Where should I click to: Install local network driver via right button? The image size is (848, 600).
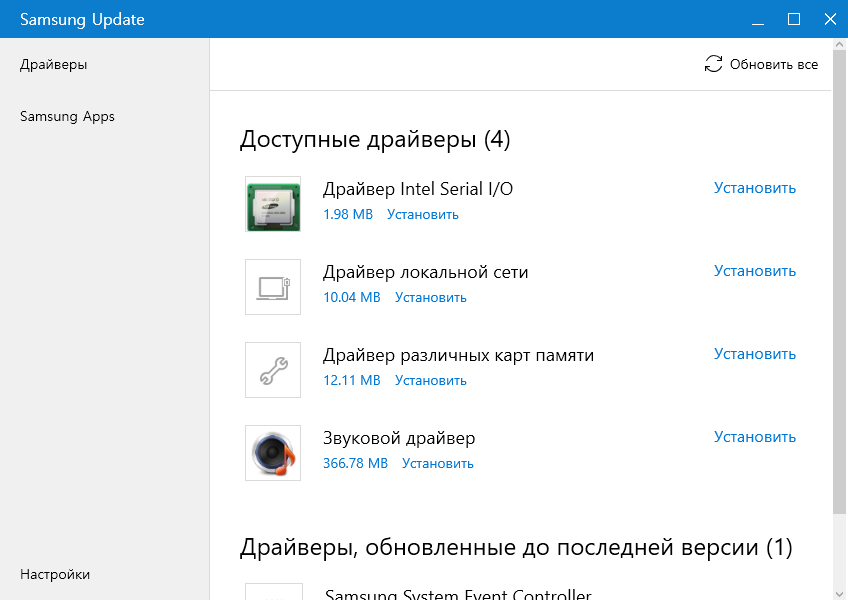click(755, 271)
